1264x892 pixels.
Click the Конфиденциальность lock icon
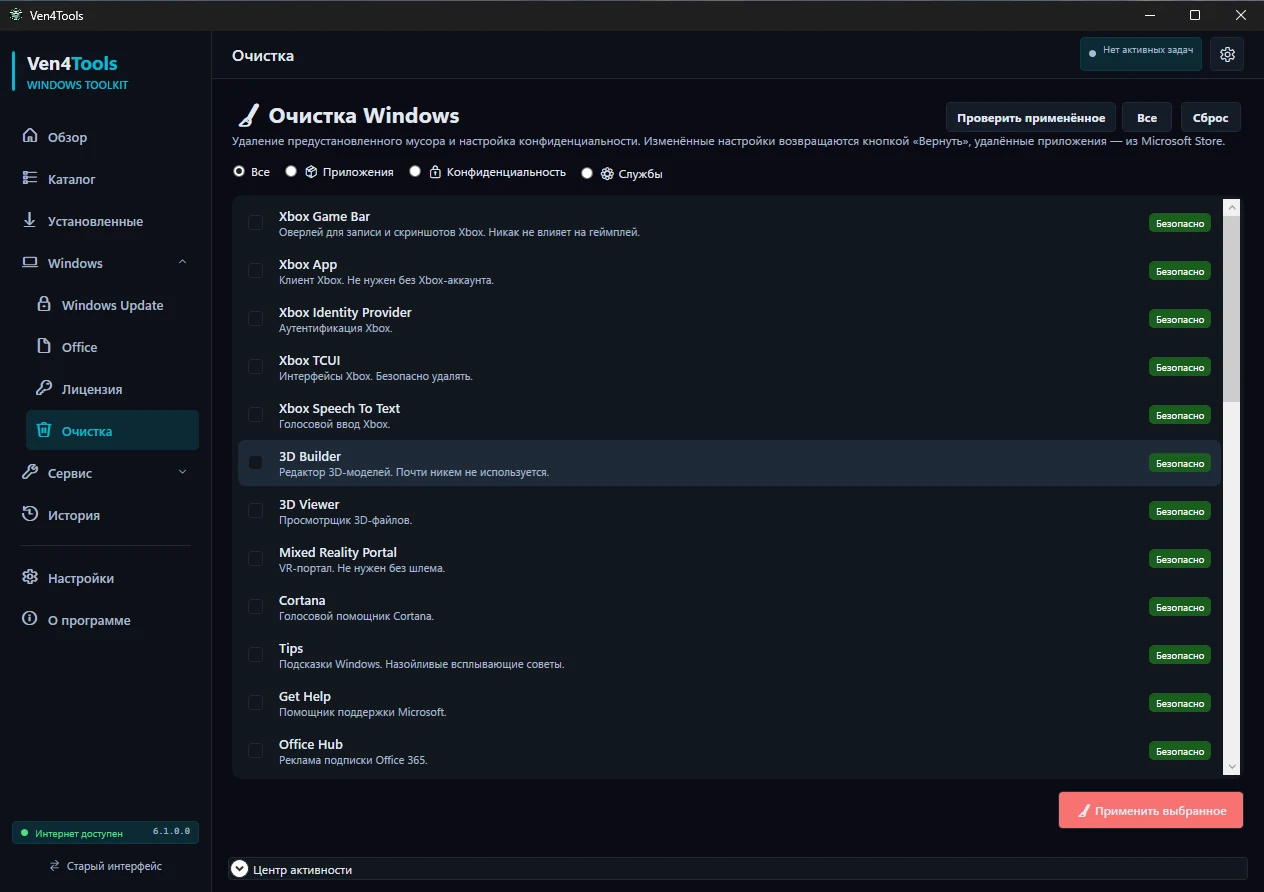tap(435, 172)
